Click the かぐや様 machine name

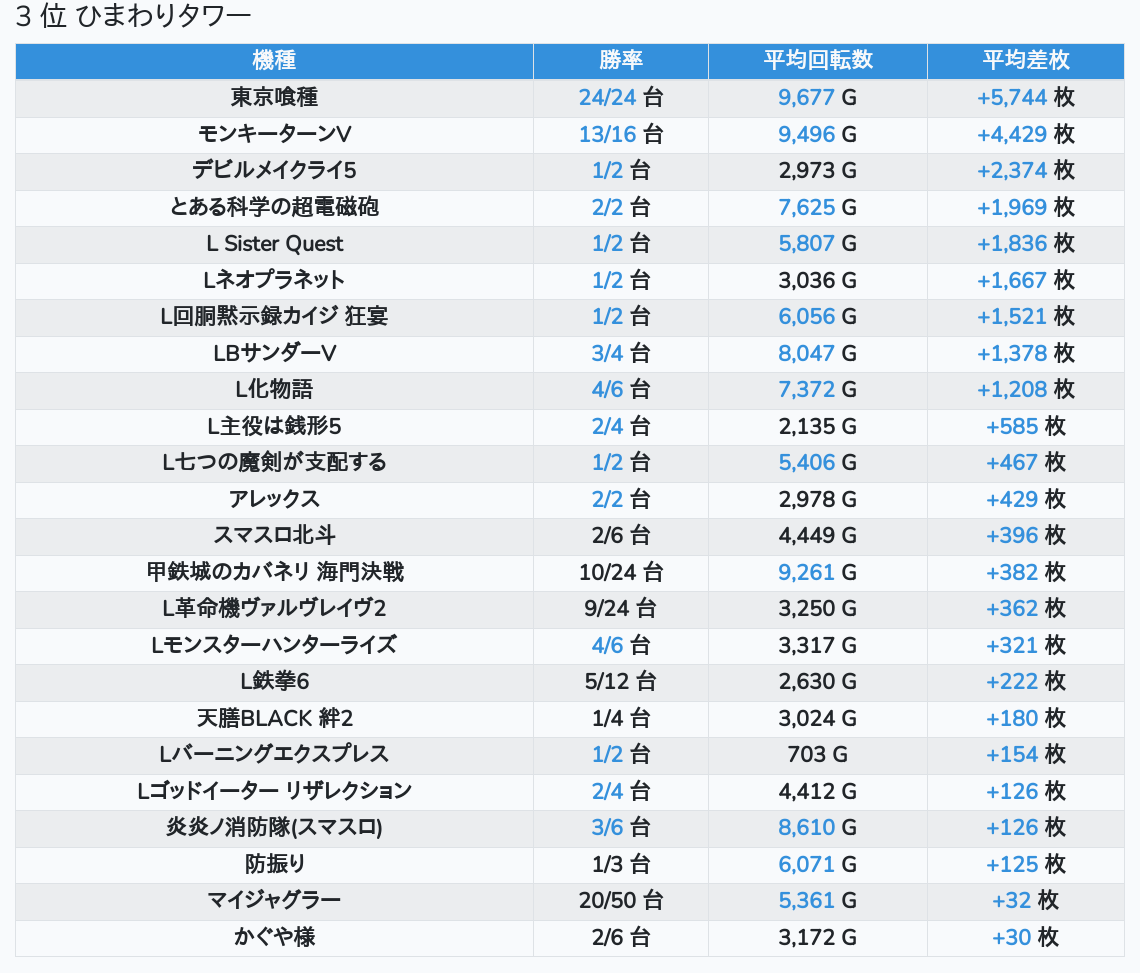coord(274,937)
